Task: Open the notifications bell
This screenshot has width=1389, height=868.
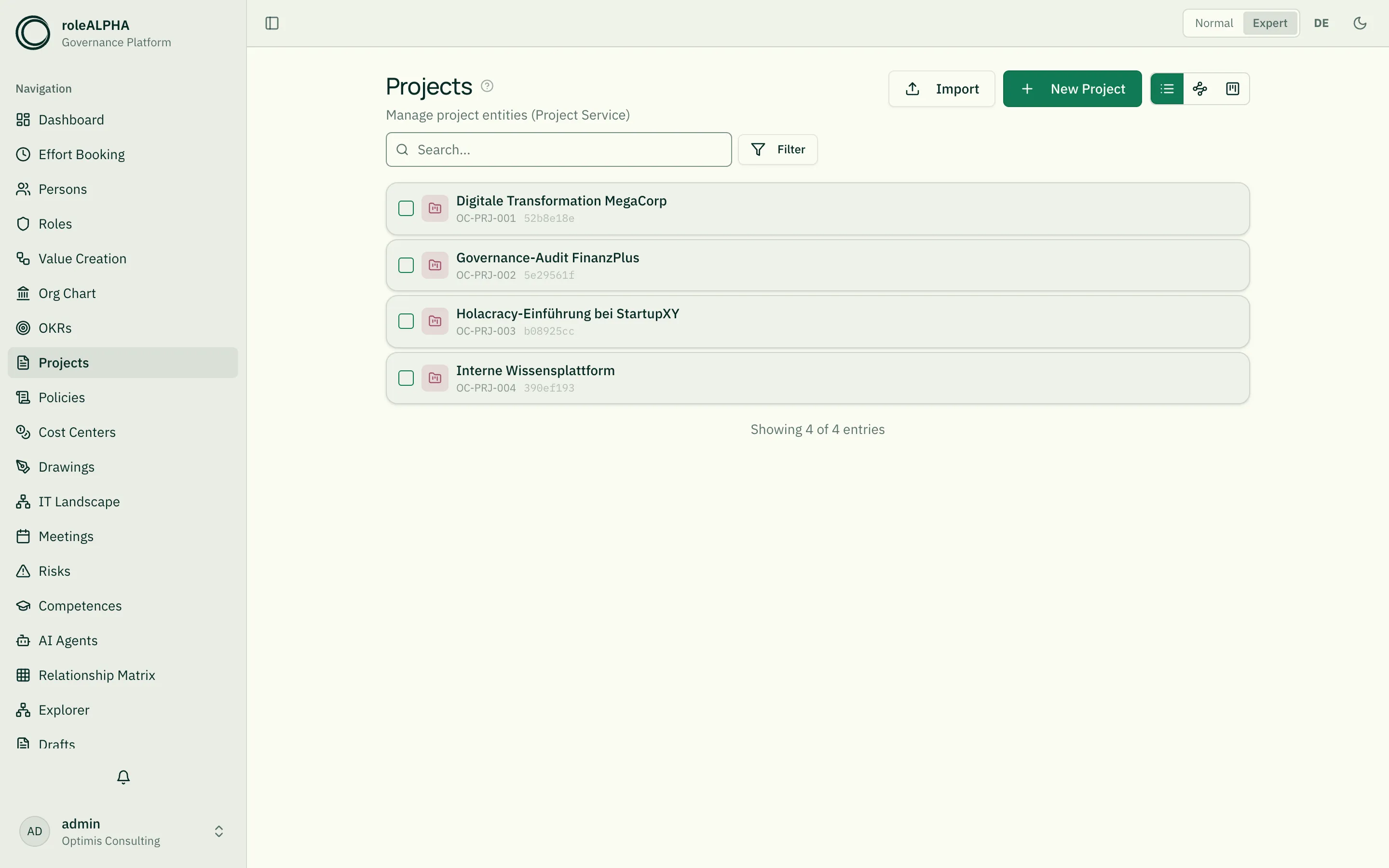Action: 123,777
